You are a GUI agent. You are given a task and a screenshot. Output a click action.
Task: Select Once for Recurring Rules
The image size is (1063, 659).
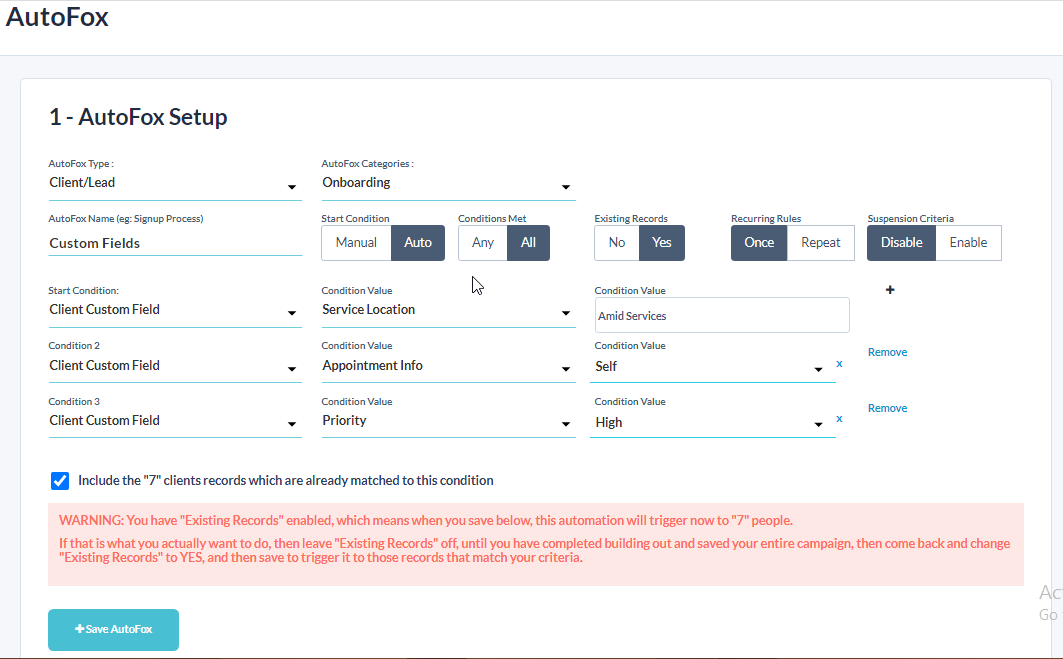[759, 243]
